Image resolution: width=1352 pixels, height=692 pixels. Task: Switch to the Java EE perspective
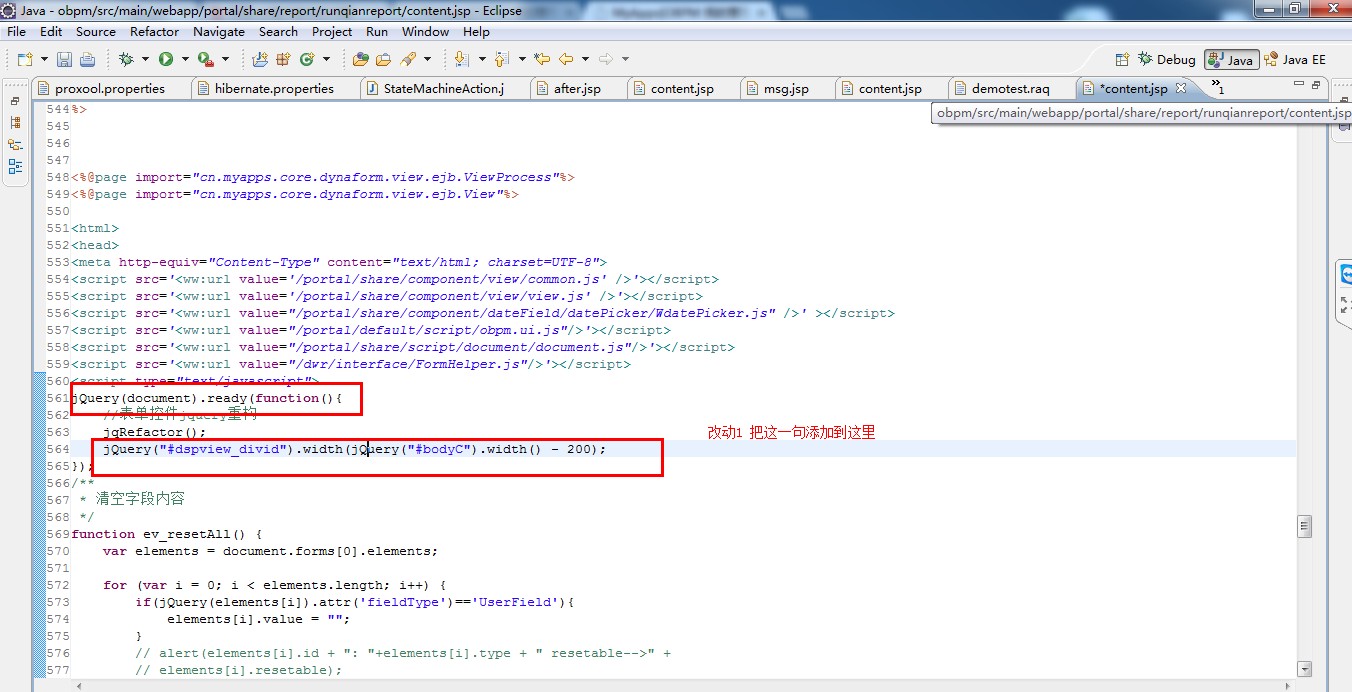coord(1296,59)
